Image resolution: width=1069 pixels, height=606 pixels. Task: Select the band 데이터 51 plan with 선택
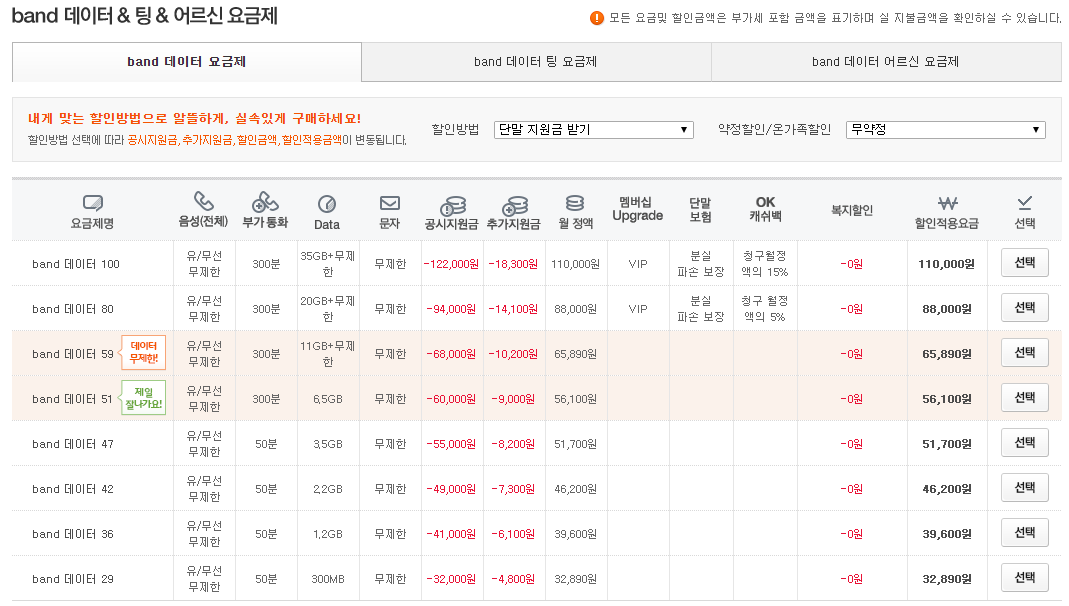pyautogui.click(x=1023, y=397)
